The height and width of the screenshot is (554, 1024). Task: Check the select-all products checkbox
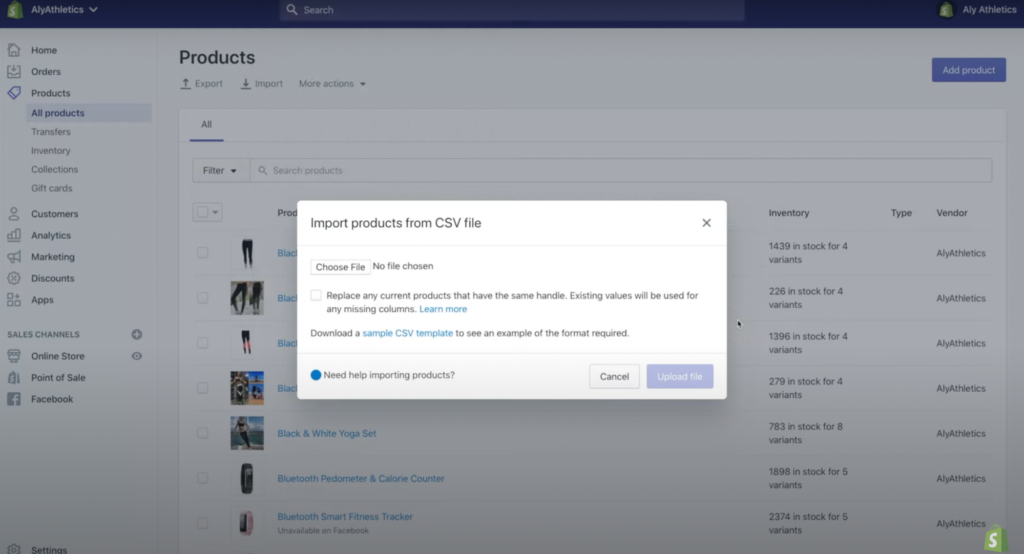202,212
